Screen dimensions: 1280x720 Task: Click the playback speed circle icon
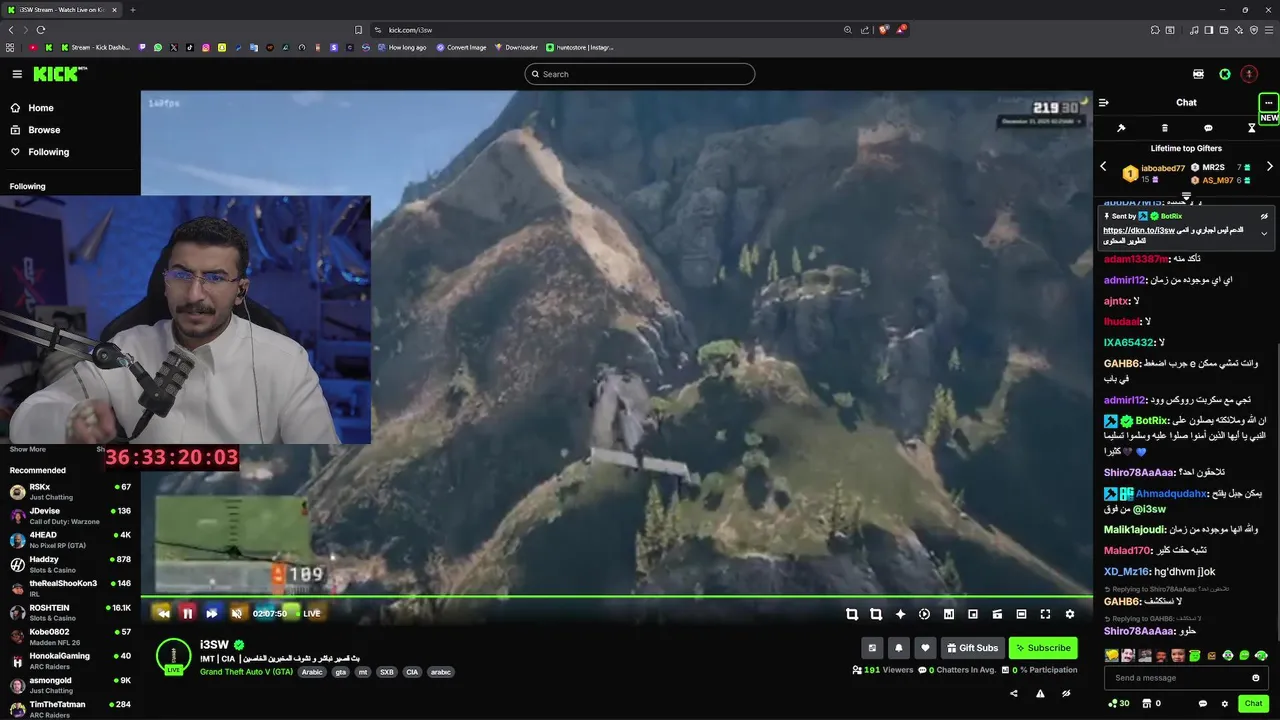(x=924, y=614)
